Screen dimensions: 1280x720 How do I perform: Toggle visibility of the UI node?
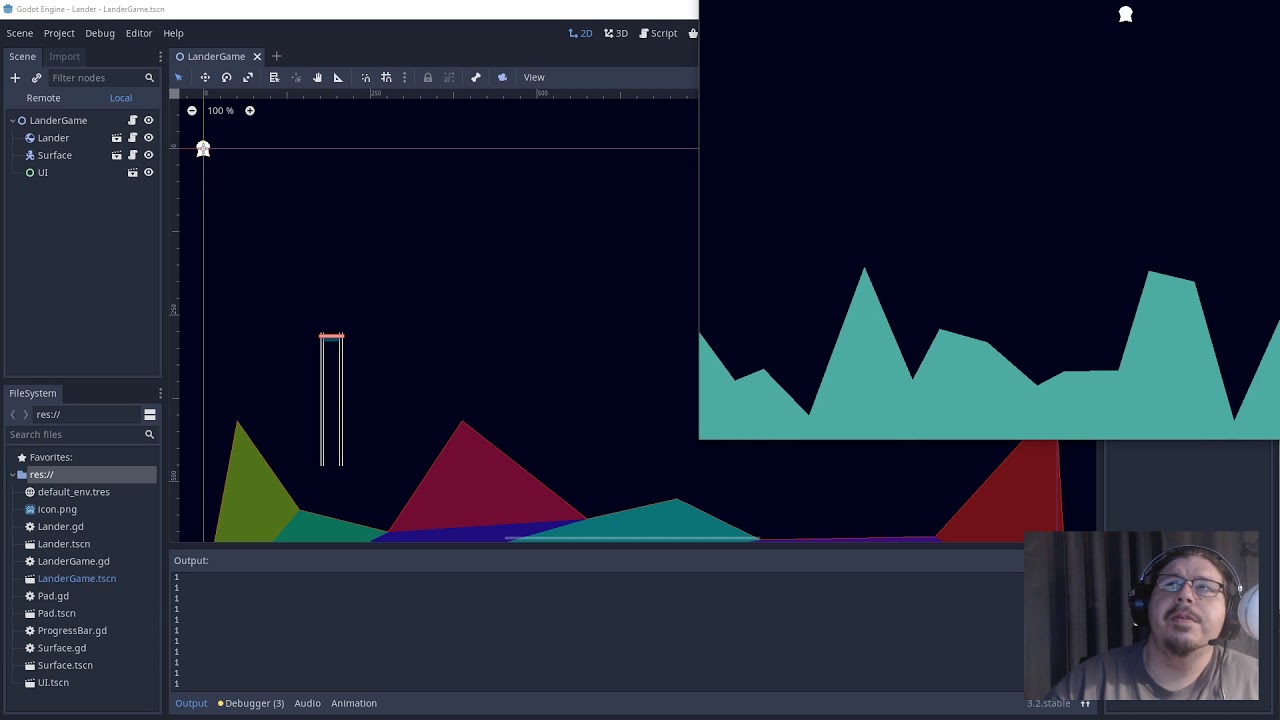tap(149, 172)
